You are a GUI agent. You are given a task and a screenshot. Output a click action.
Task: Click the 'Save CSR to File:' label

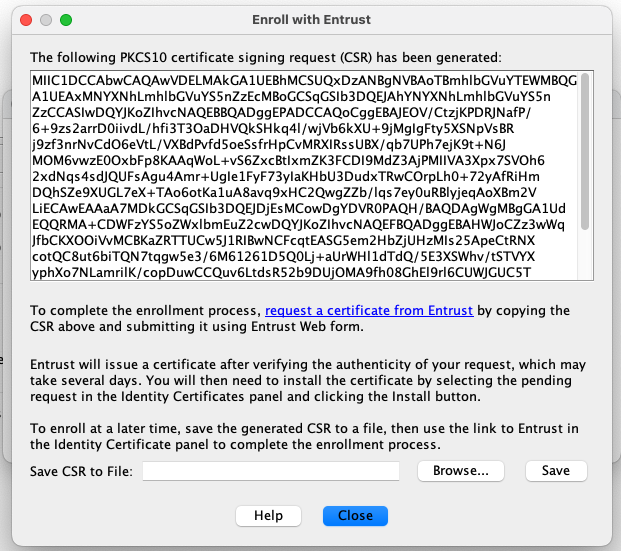82,471
